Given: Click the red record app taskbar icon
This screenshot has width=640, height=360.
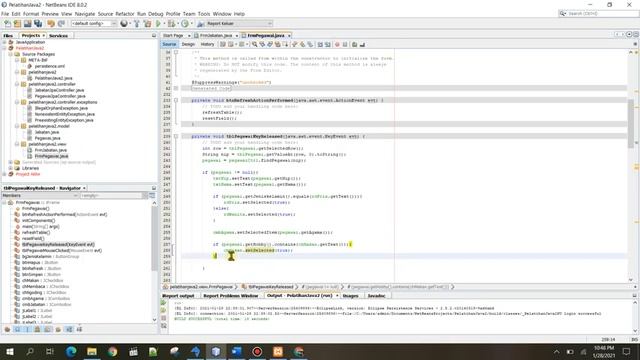Looking at the screenshot, I should (x=257, y=351).
